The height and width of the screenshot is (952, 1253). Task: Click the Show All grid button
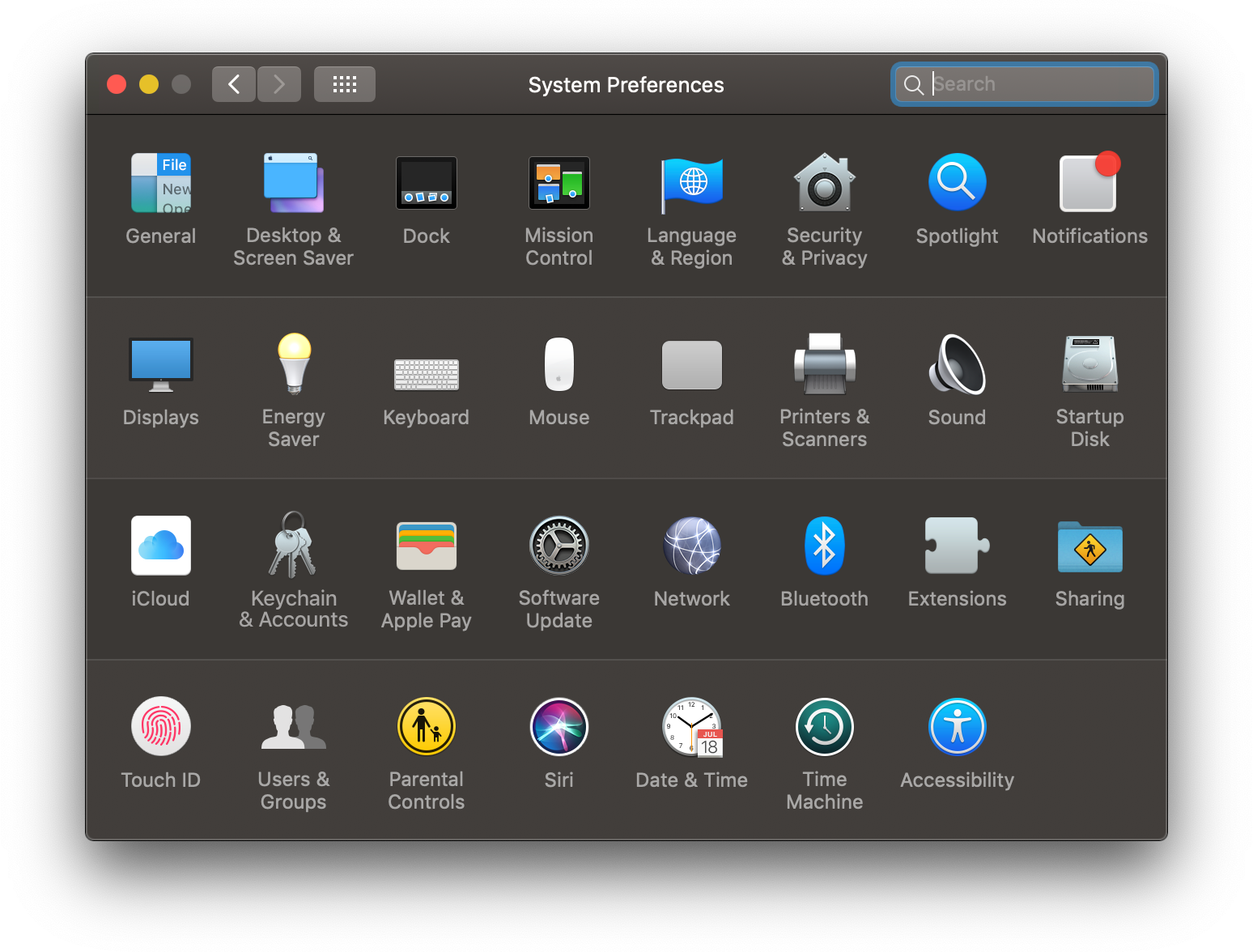(344, 83)
